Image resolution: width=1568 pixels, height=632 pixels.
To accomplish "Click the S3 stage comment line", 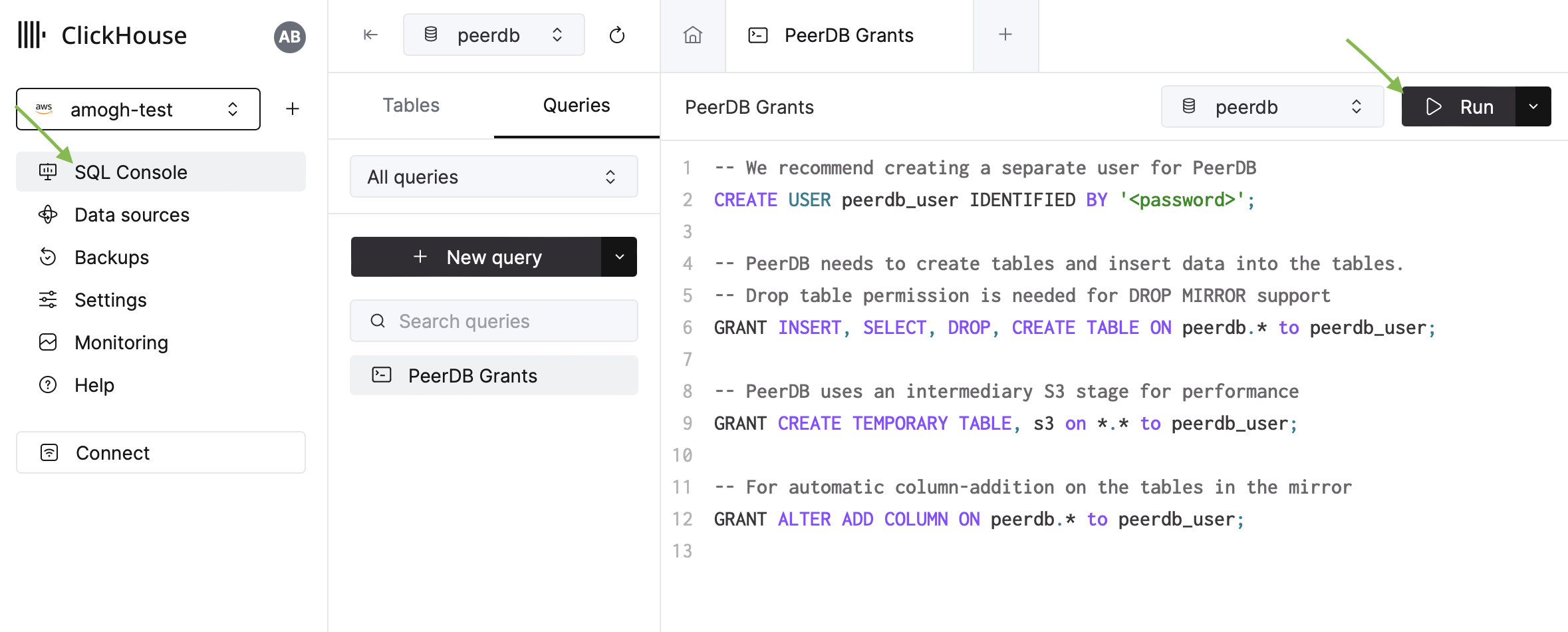I will pyautogui.click(x=1007, y=391).
